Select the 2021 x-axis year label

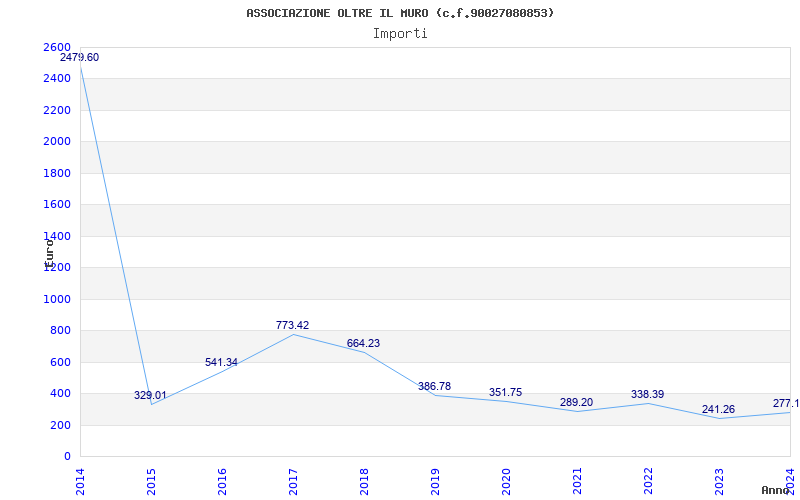coord(577,482)
